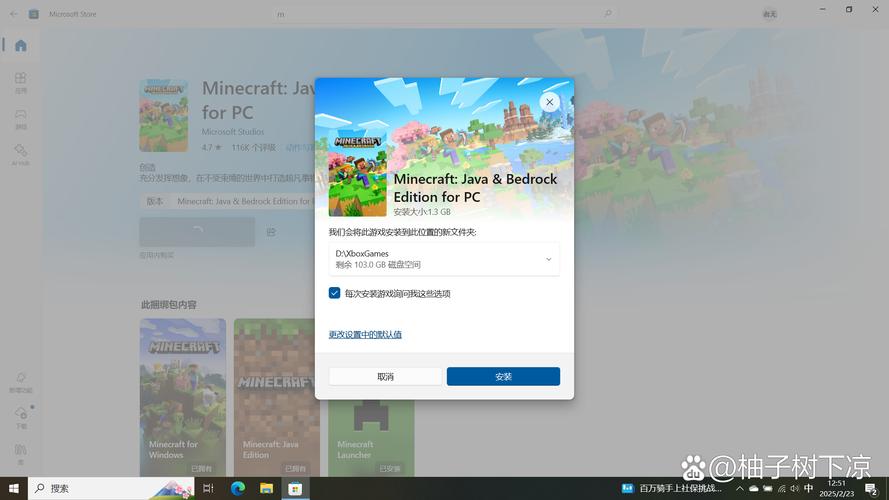Open the Downloads section in the sidebar
This screenshot has width=889, height=500.
tap(21, 417)
